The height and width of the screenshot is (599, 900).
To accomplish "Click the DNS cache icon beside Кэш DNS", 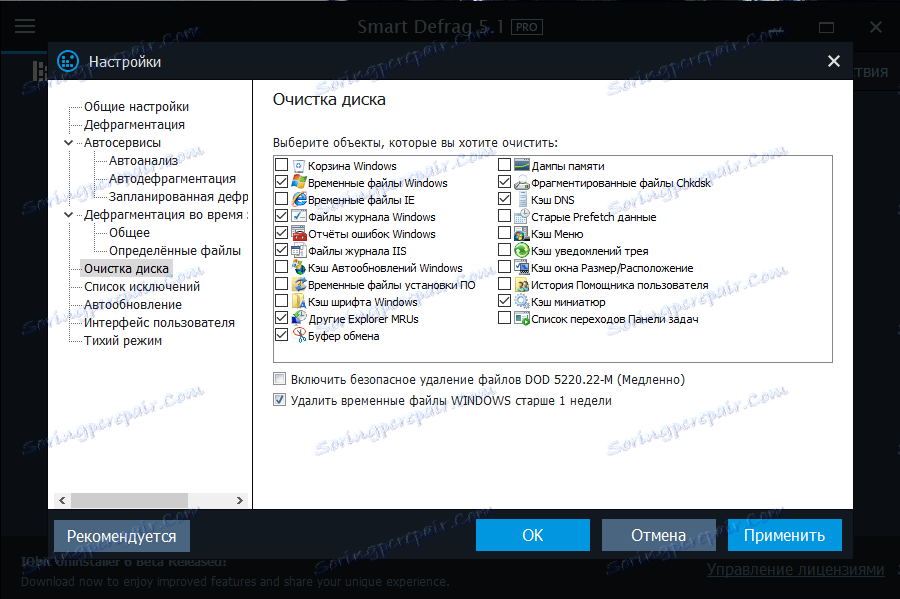I will click(x=520, y=199).
